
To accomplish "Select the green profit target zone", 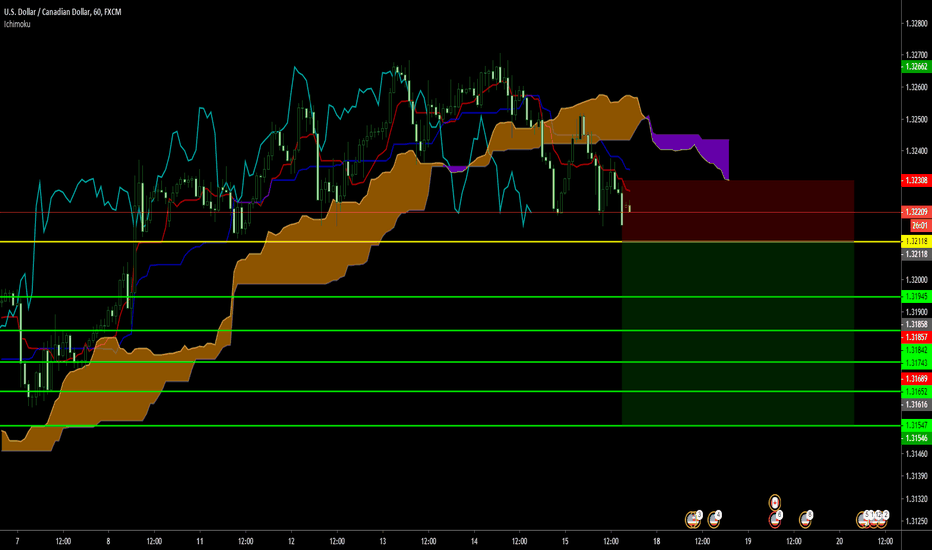I will 738,332.
